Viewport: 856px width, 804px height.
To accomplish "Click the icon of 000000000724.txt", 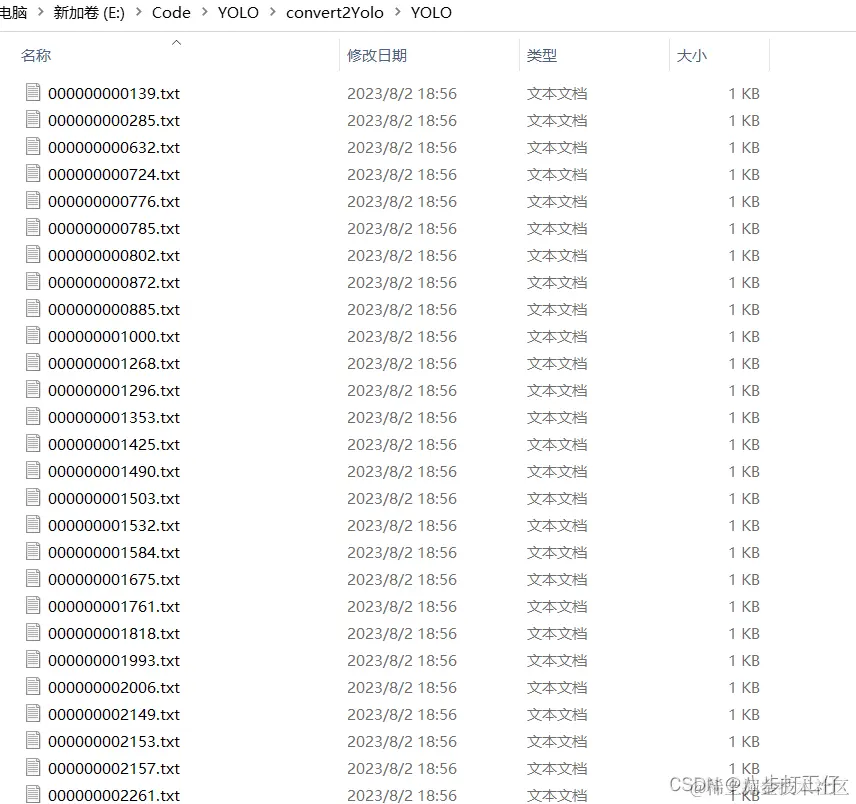I will (x=33, y=173).
